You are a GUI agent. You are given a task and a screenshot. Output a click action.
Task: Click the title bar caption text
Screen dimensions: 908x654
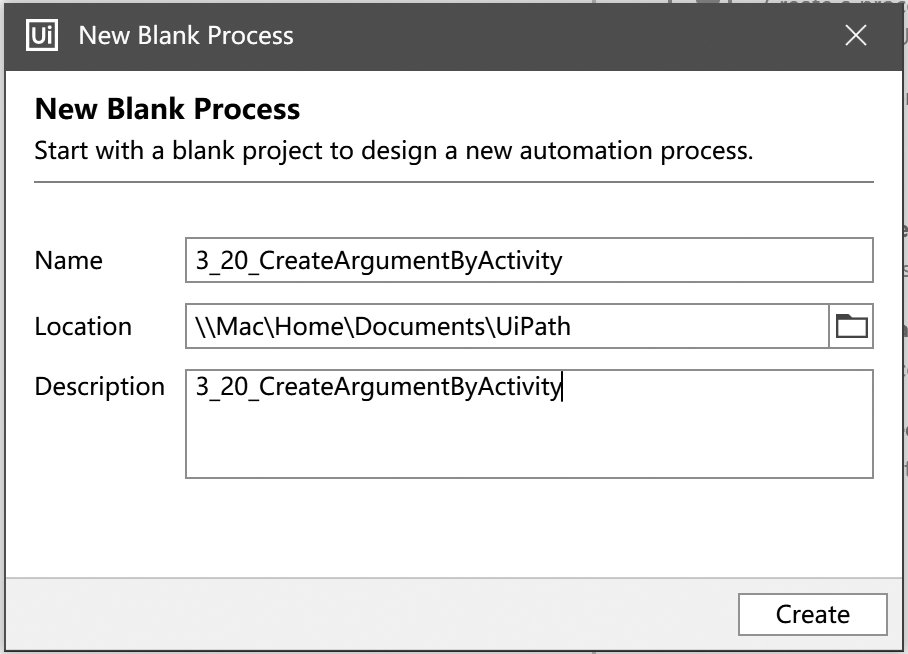[x=186, y=36]
